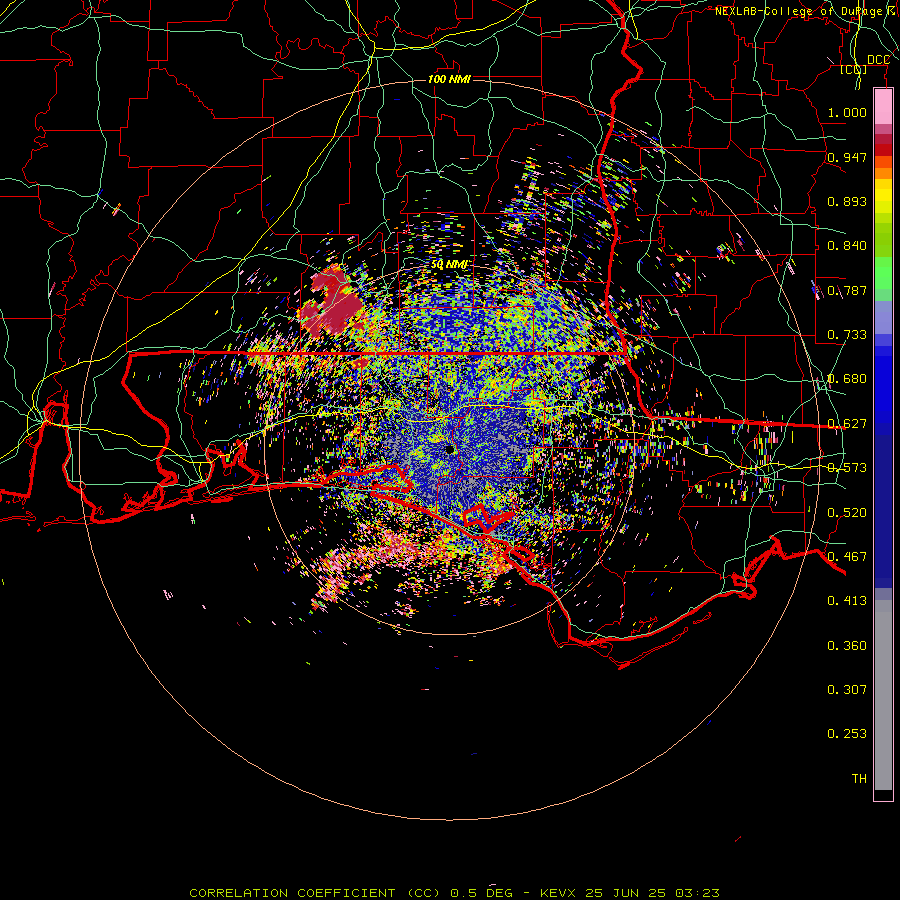Click the "03:23" time in the caption
Image resolution: width=900 pixels, height=900 pixels.
pos(697,893)
